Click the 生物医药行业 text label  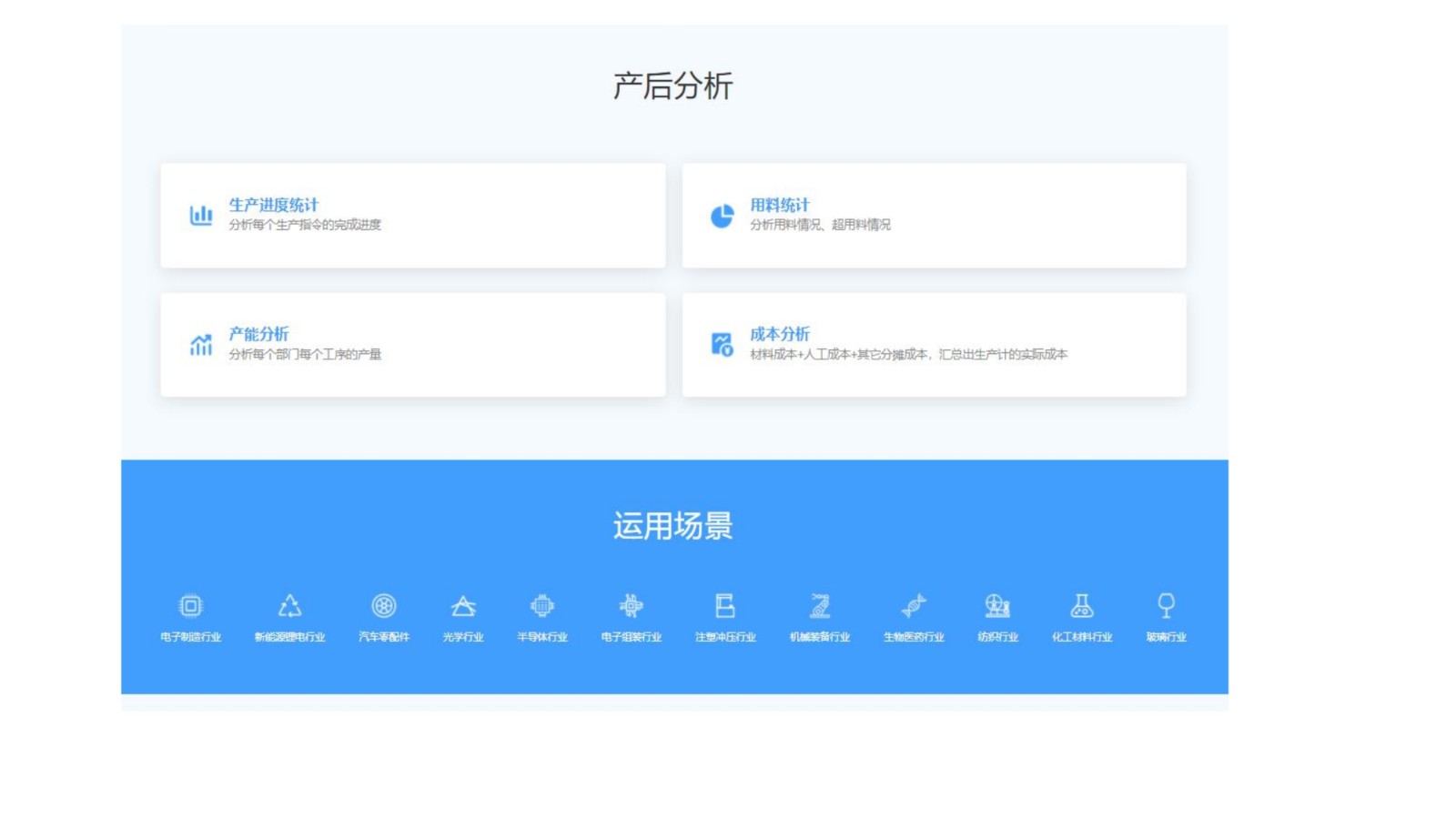click(x=914, y=637)
